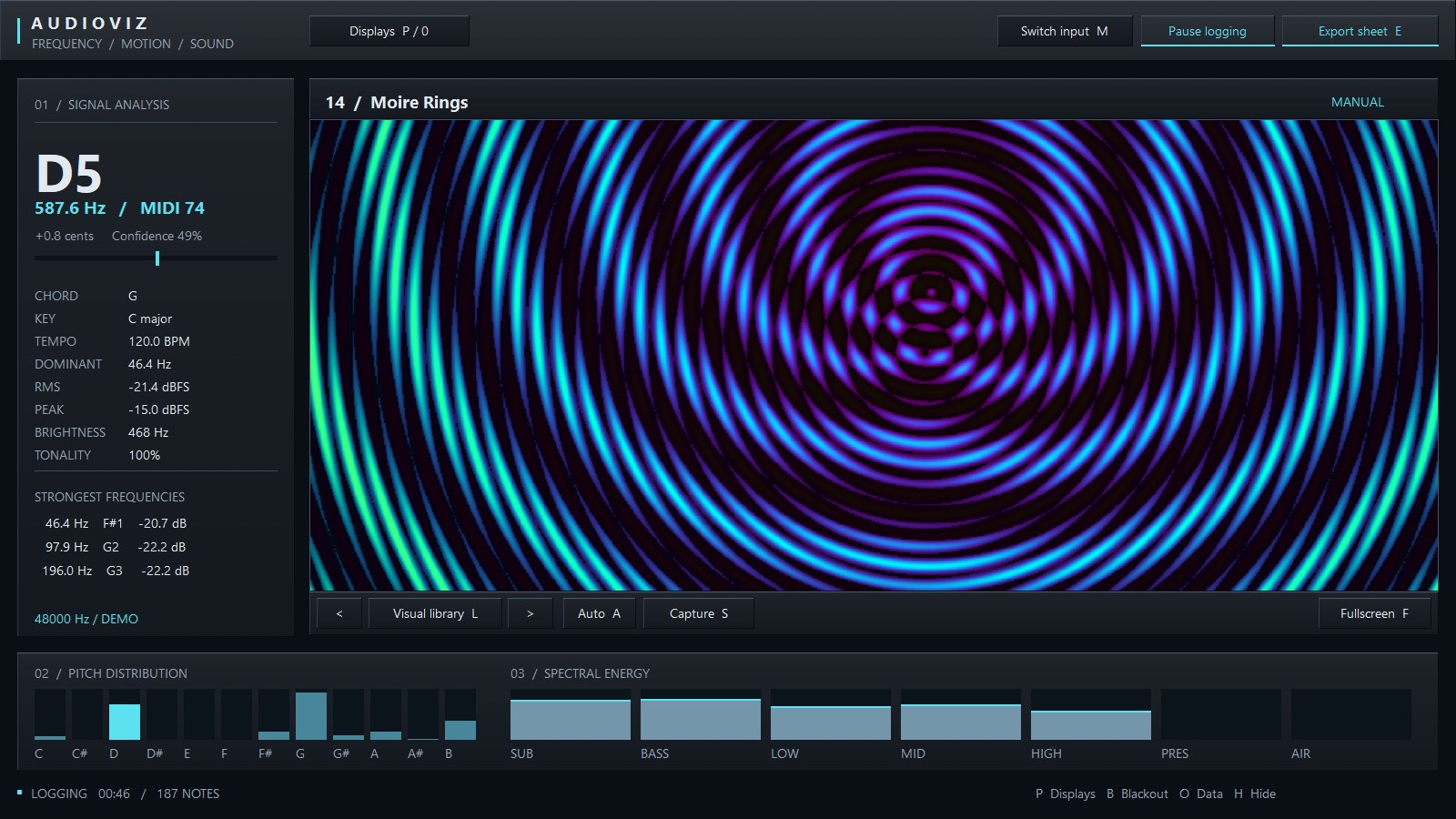1456x819 pixels.
Task: Open Fullscreen F view
Action: (1374, 613)
